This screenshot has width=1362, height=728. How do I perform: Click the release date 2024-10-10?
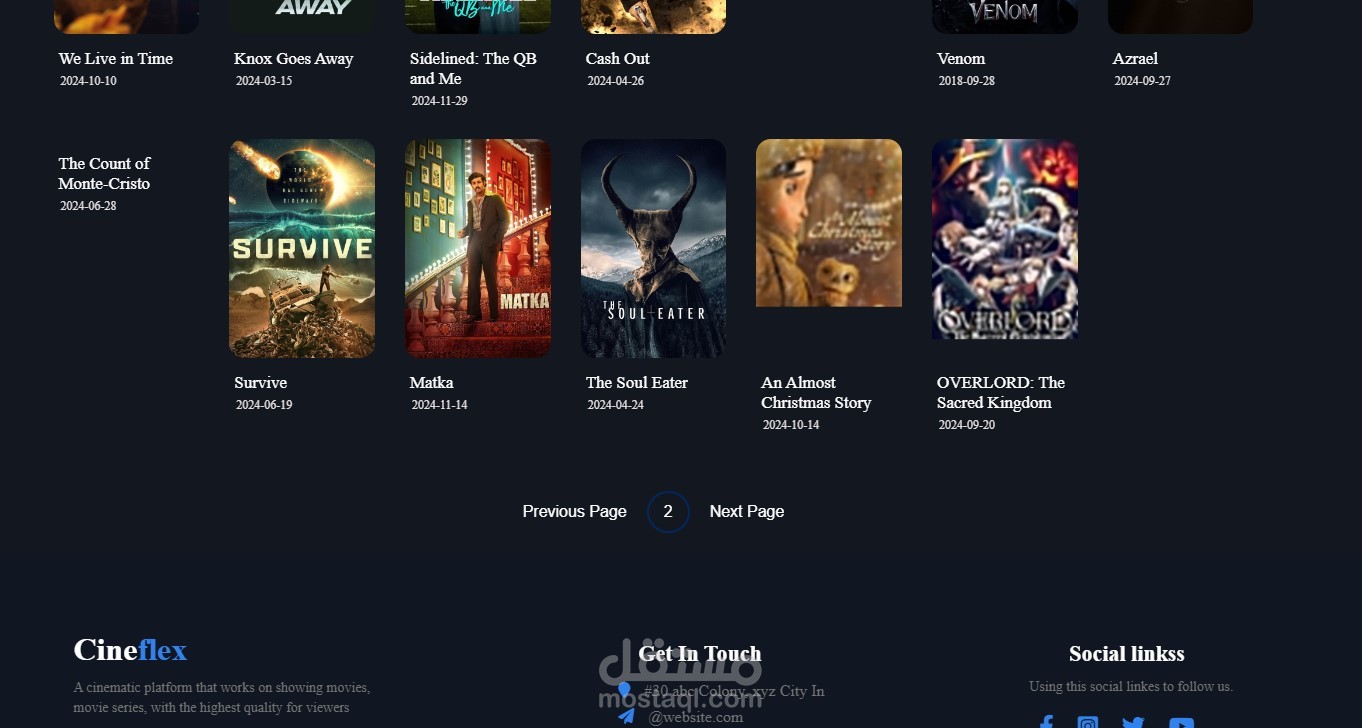(88, 81)
